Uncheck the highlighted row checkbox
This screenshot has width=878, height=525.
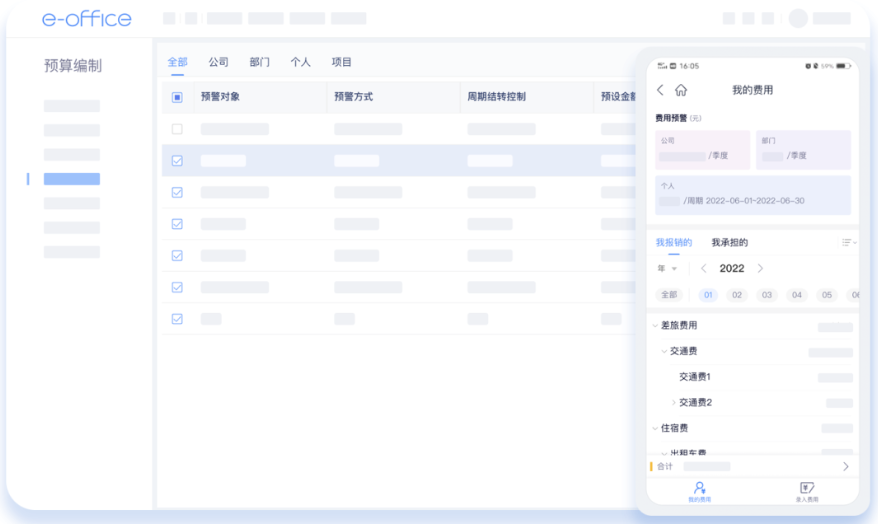177,161
